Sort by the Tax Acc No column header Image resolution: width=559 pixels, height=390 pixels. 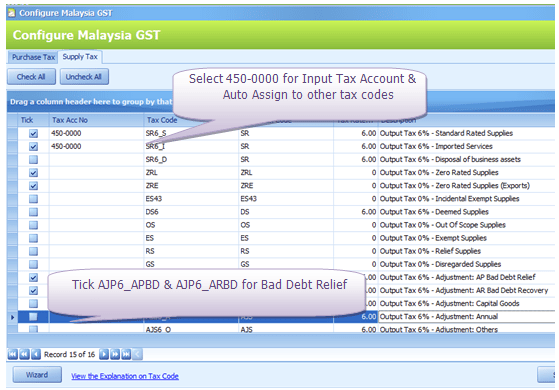96,120
